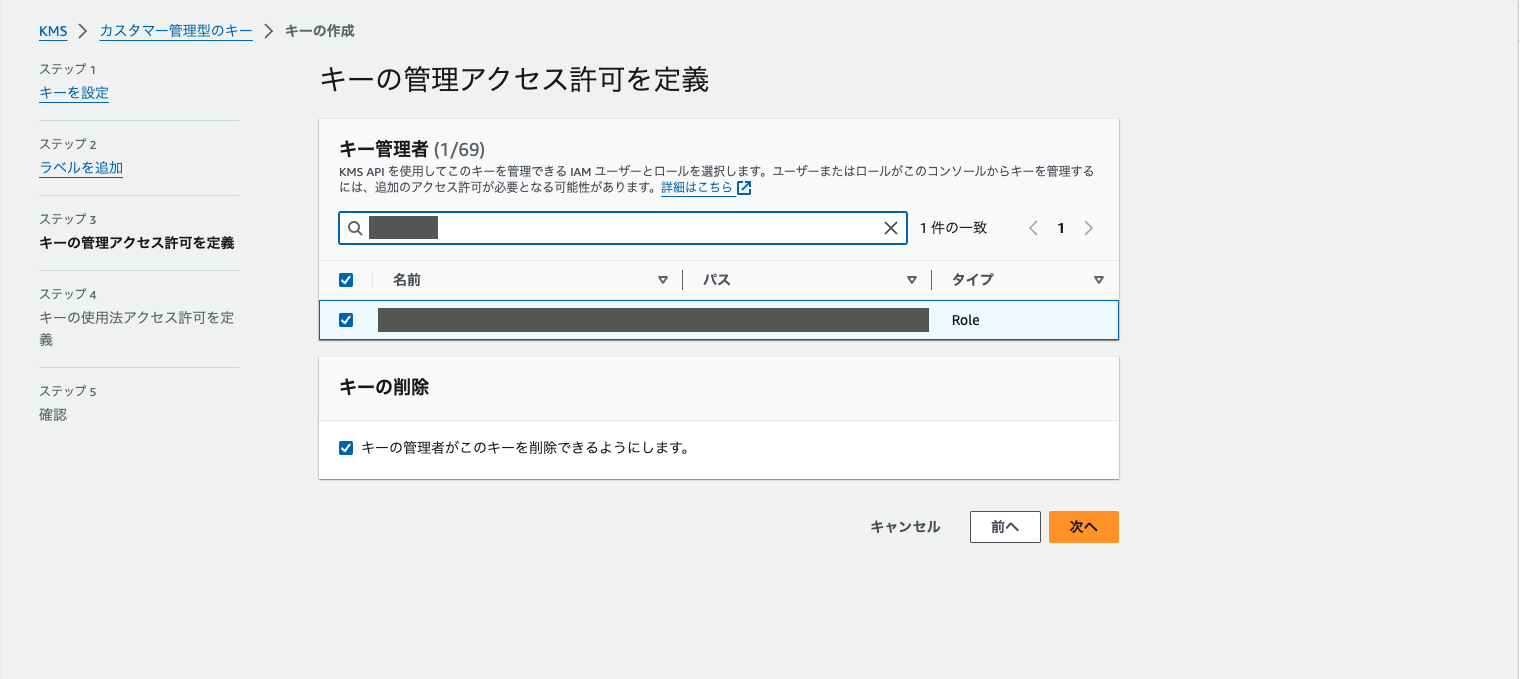
Task: Click the next page chevron arrow
Action: (x=1089, y=227)
